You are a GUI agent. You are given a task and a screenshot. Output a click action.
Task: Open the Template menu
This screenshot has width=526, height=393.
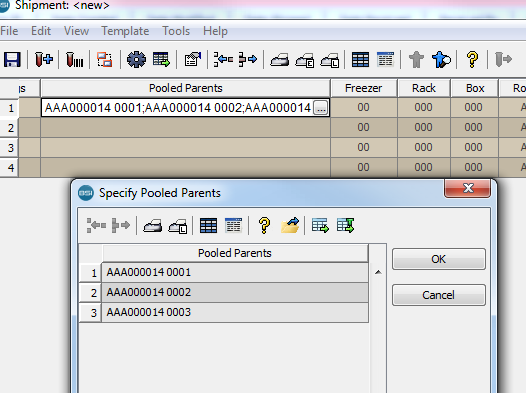tap(125, 31)
